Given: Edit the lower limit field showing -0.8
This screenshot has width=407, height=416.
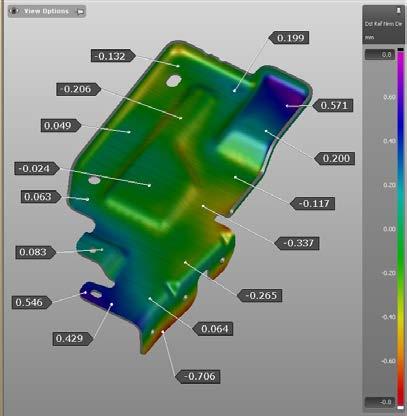Looking at the screenshot, I should 380,402.
